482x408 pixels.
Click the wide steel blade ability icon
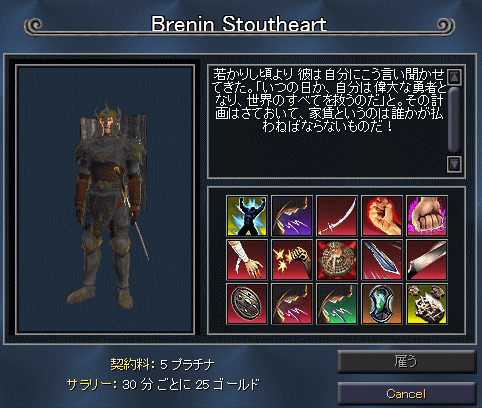[x=427, y=260]
